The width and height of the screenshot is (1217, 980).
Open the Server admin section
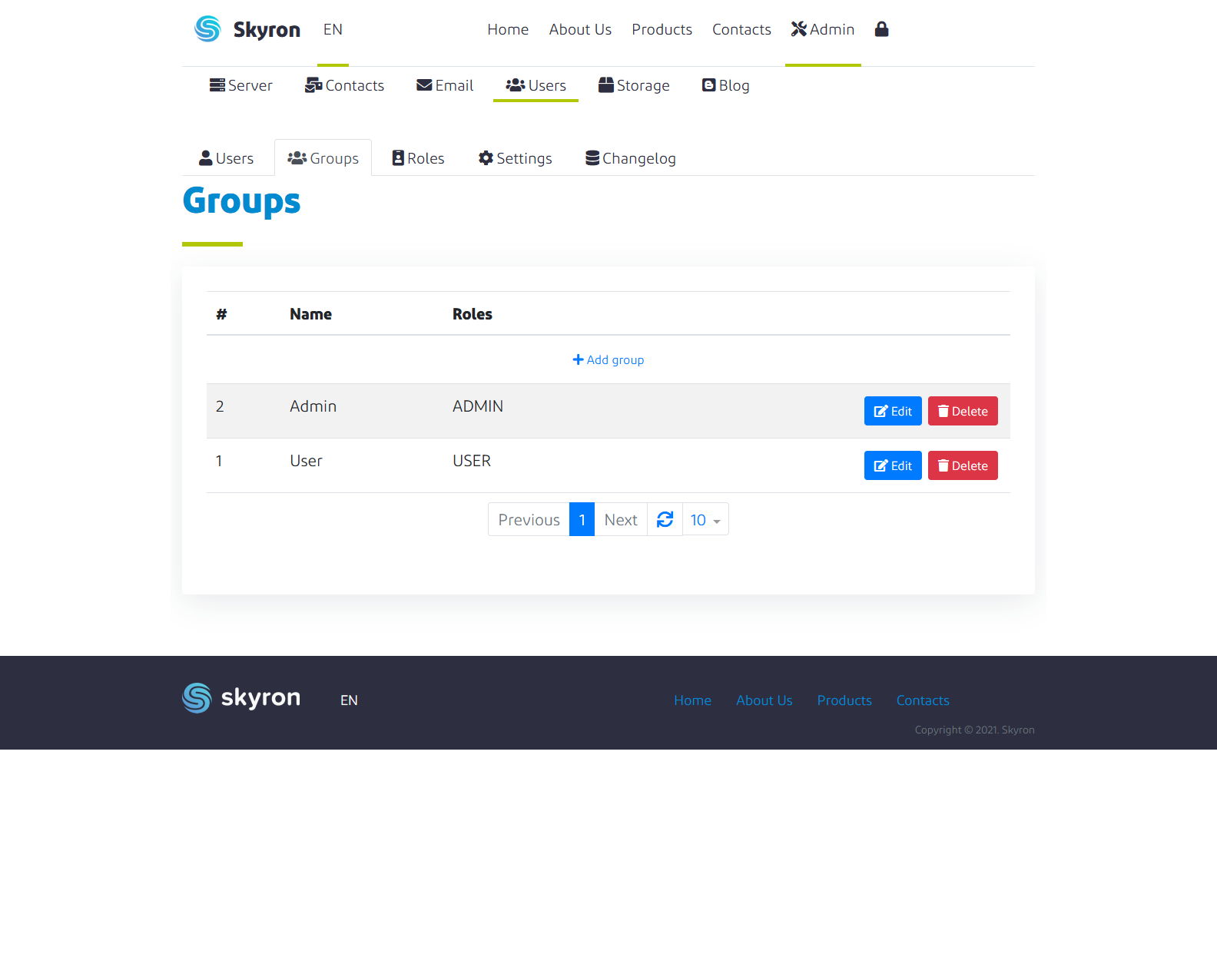click(241, 85)
